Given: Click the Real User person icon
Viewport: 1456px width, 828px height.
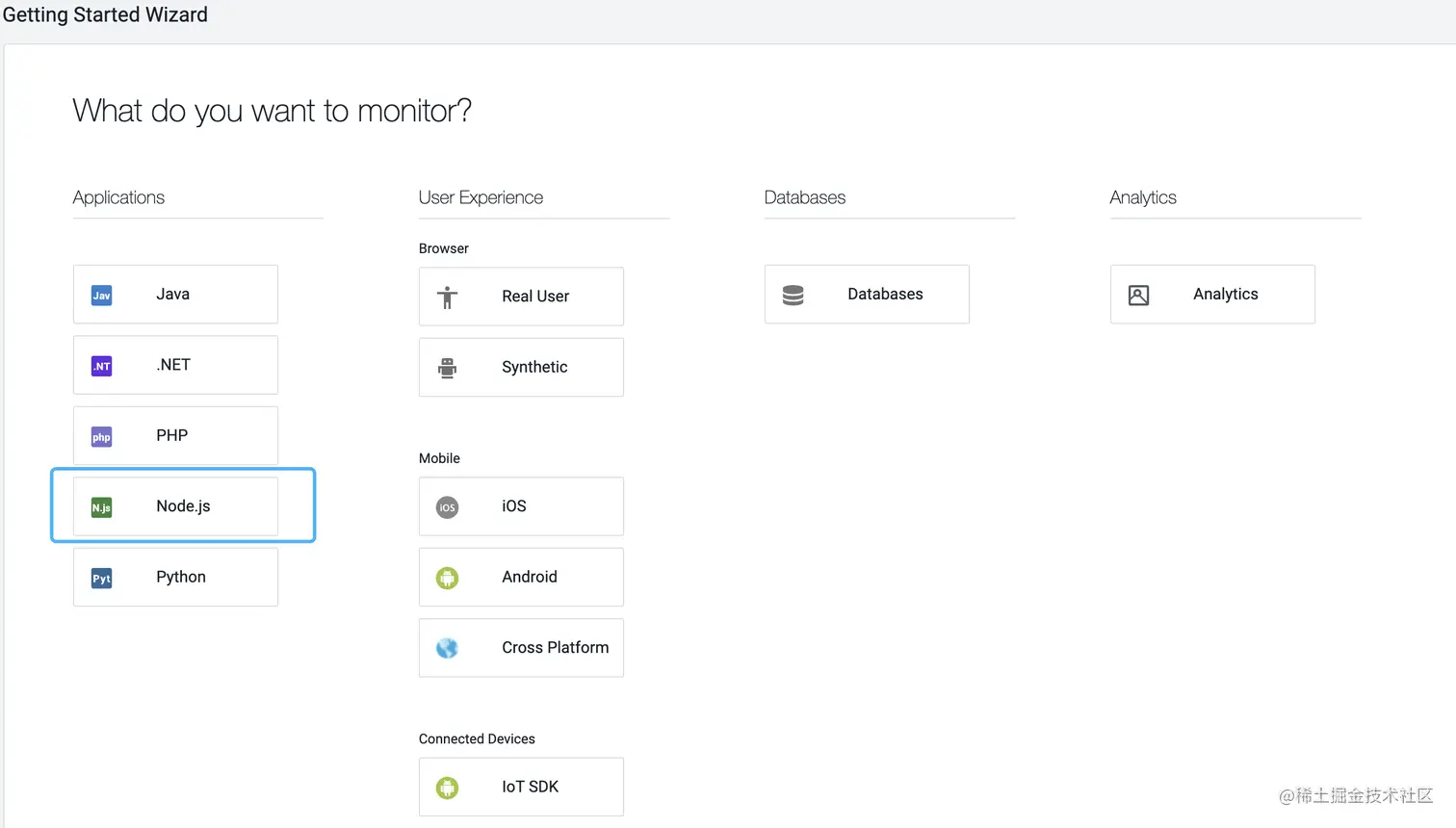Looking at the screenshot, I should coord(447,298).
